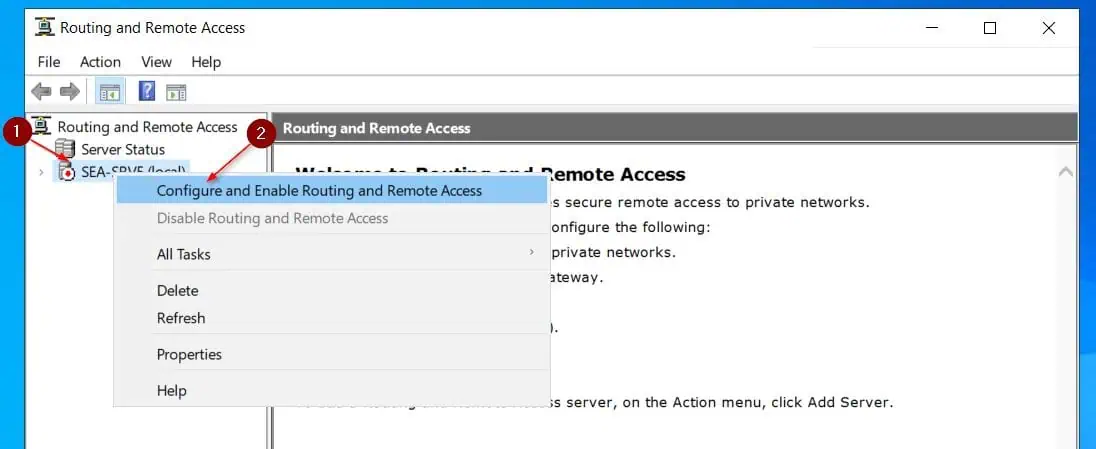Viewport: 1096px width, 449px height.
Task: Open the Action menu in menu bar
Action: pos(100,62)
